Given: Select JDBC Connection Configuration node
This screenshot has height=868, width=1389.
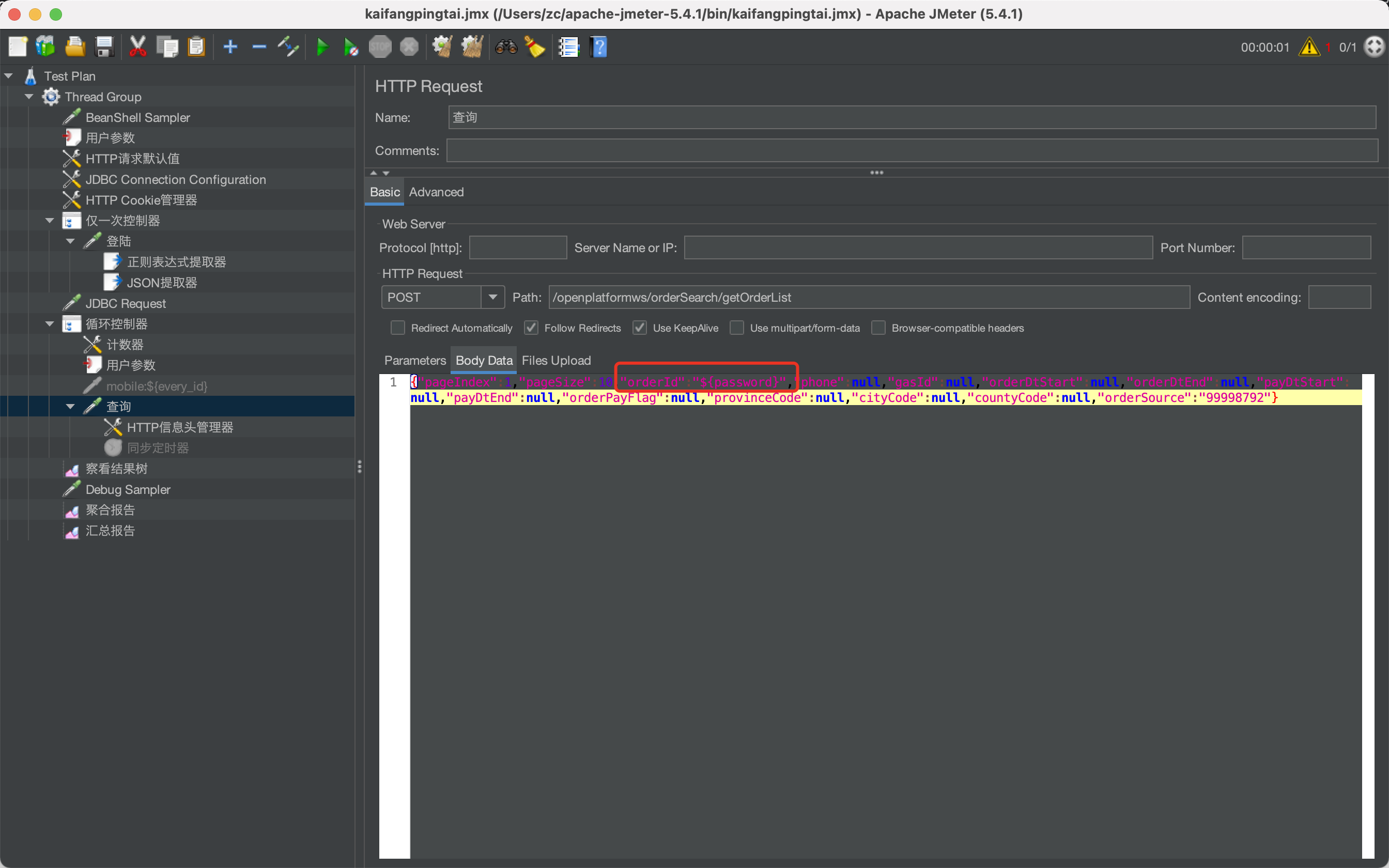Looking at the screenshot, I should click(x=176, y=179).
